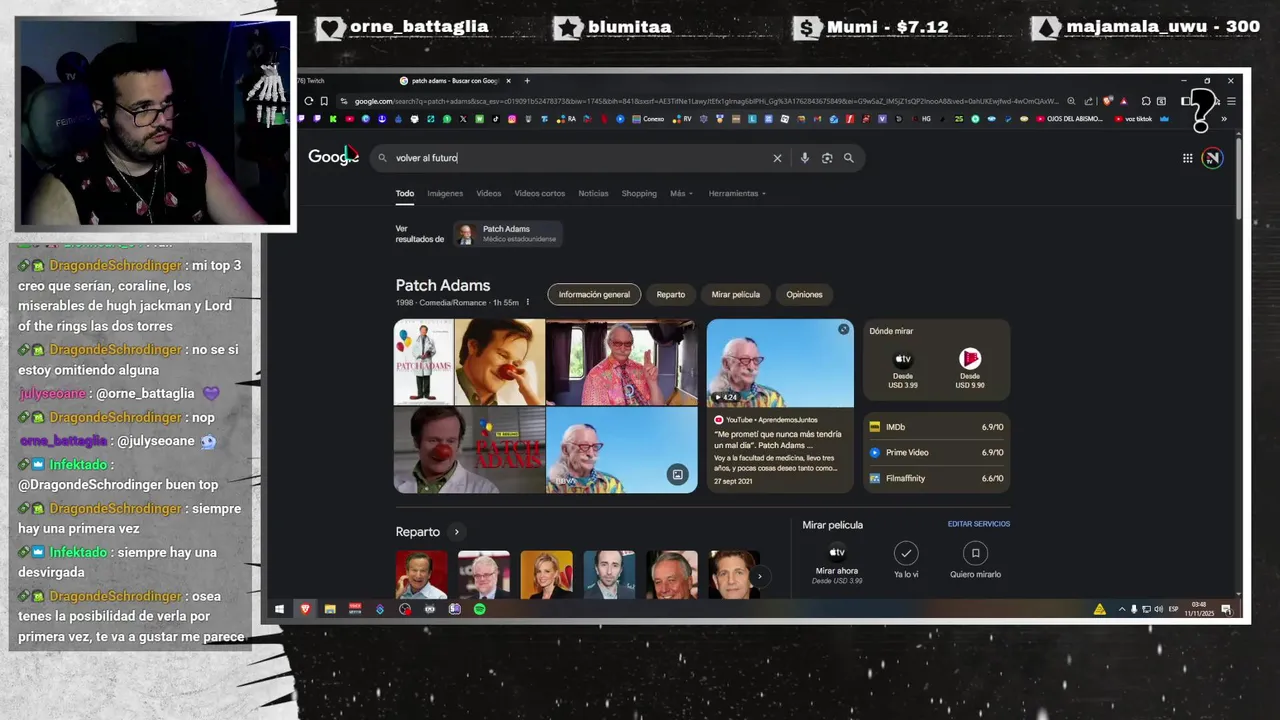Switch to the 'Imágenes' tab
Screen dimensions: 1280x720
point(445,193)
